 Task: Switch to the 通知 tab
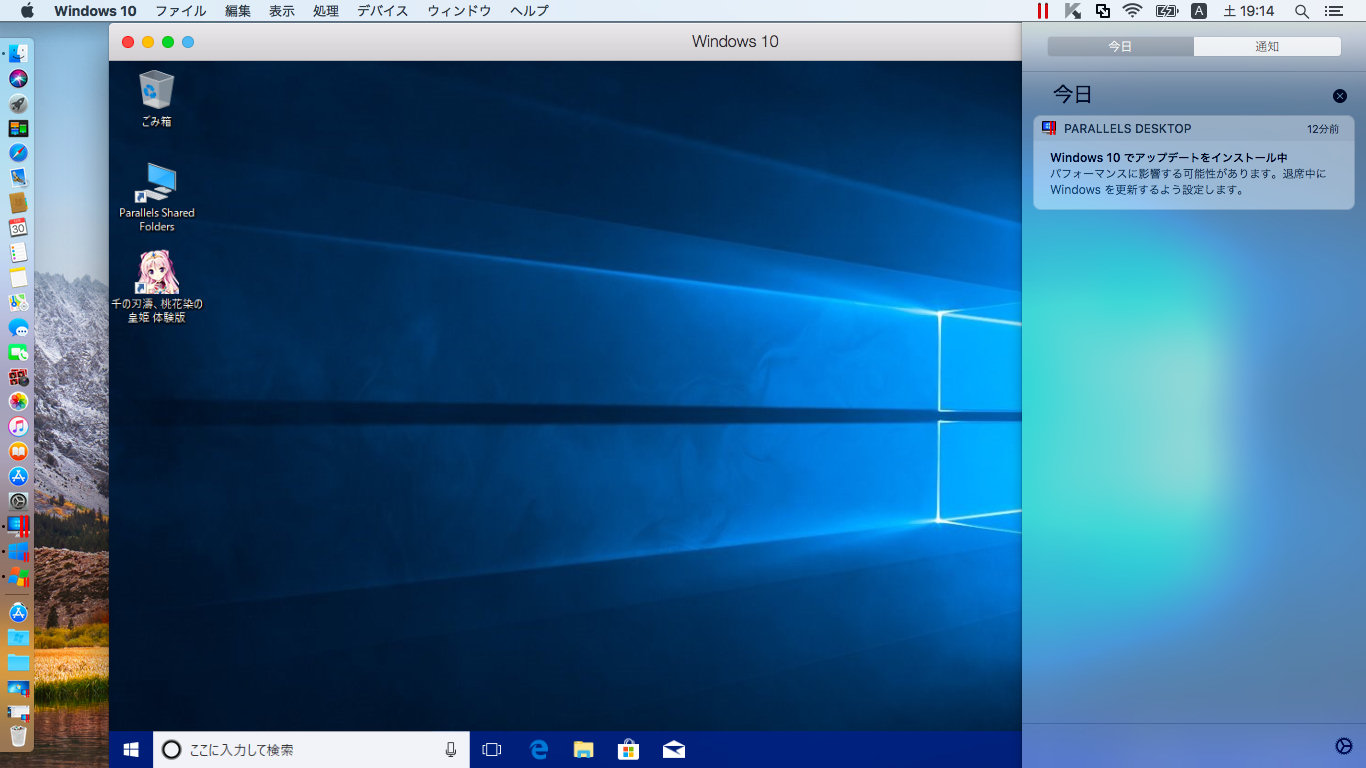(1267, 46)
